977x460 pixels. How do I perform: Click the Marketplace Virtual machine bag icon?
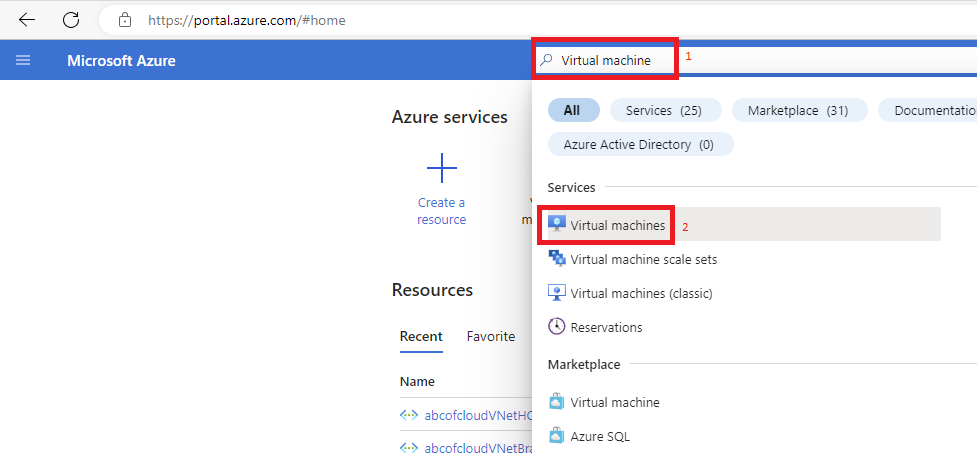point(556,402)
